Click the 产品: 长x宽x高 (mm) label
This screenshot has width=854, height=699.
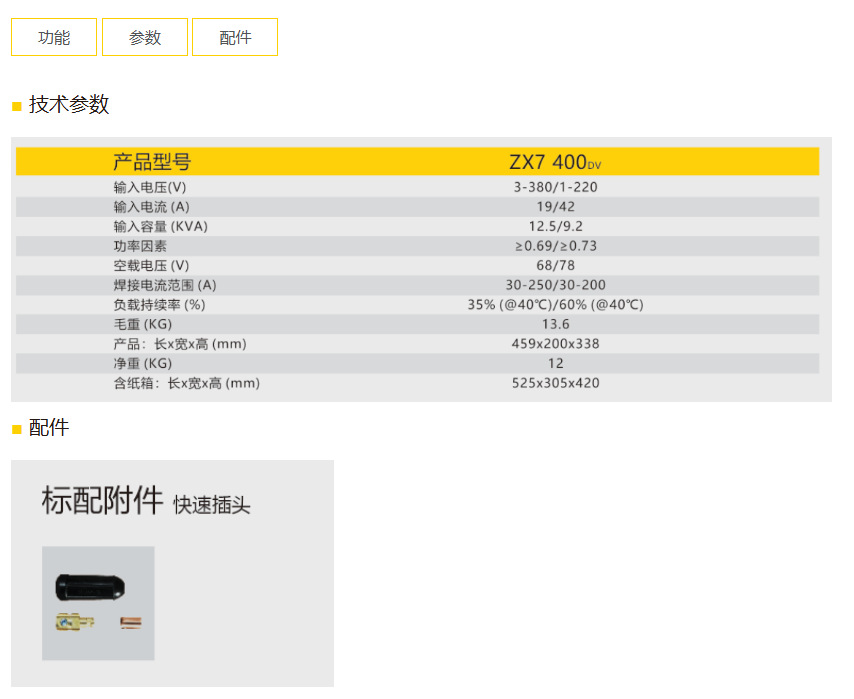coord(180,344)
